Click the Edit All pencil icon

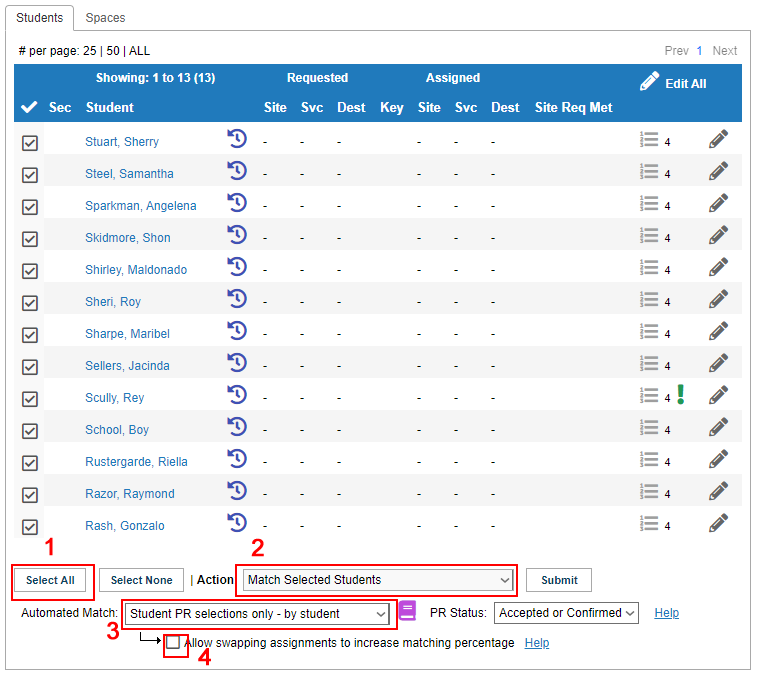[649, 81]
